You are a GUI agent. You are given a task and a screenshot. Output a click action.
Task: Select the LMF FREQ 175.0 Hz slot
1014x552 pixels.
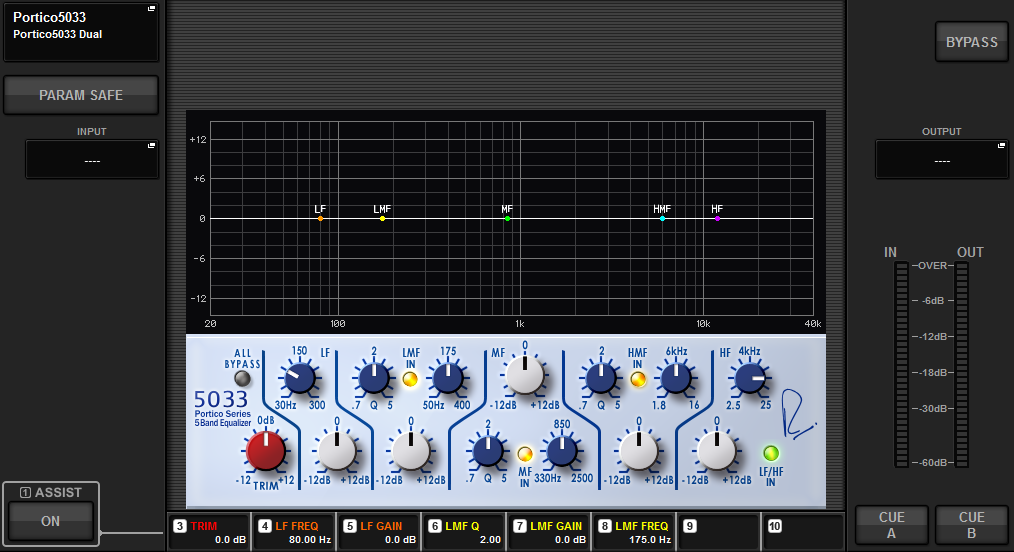634,533
